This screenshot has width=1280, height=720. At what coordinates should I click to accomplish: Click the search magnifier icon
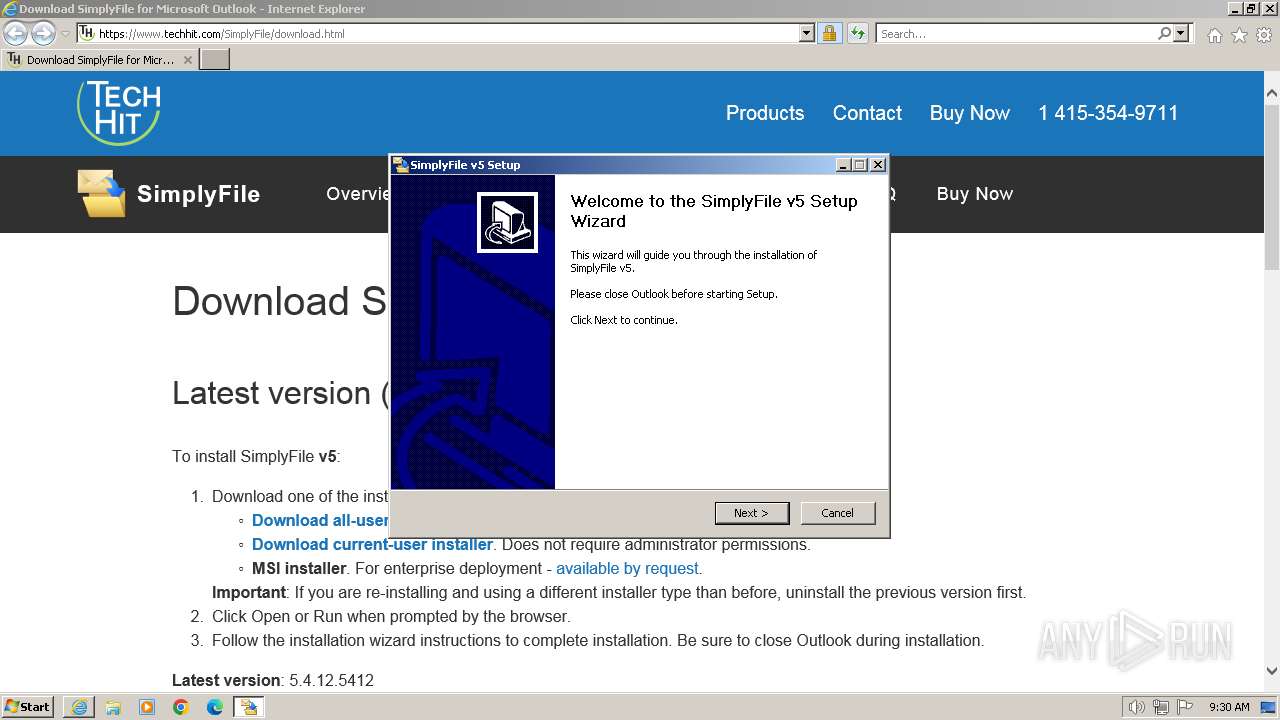tap(1164, 33)
